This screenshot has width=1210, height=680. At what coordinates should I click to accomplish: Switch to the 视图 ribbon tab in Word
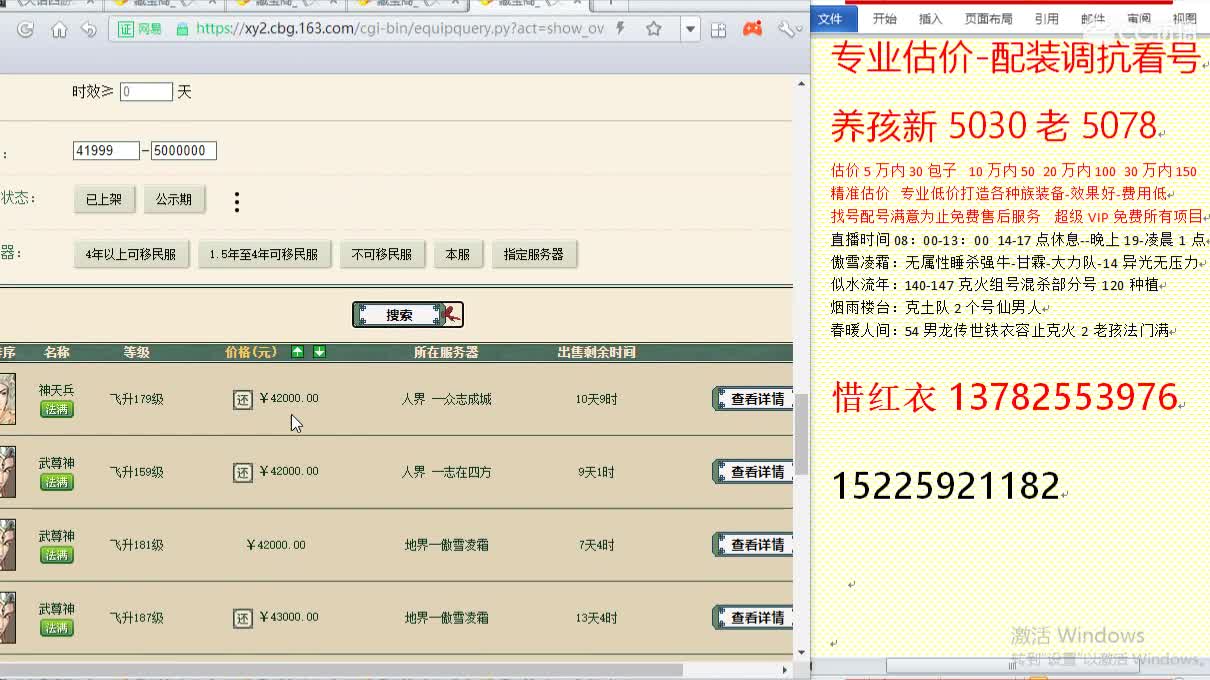pos(1185,18)
